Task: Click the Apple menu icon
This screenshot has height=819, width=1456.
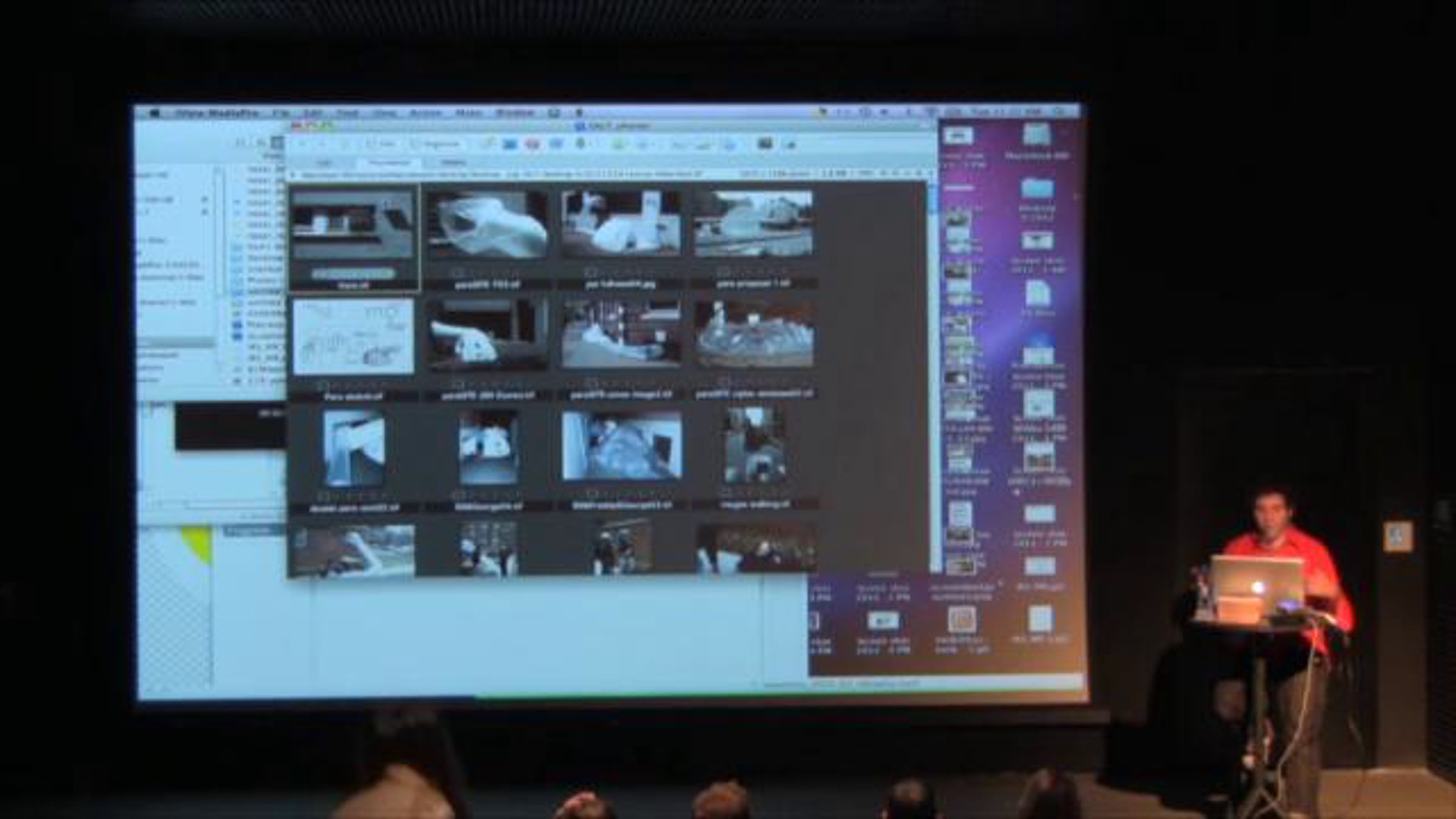Action: click(155, 113)
